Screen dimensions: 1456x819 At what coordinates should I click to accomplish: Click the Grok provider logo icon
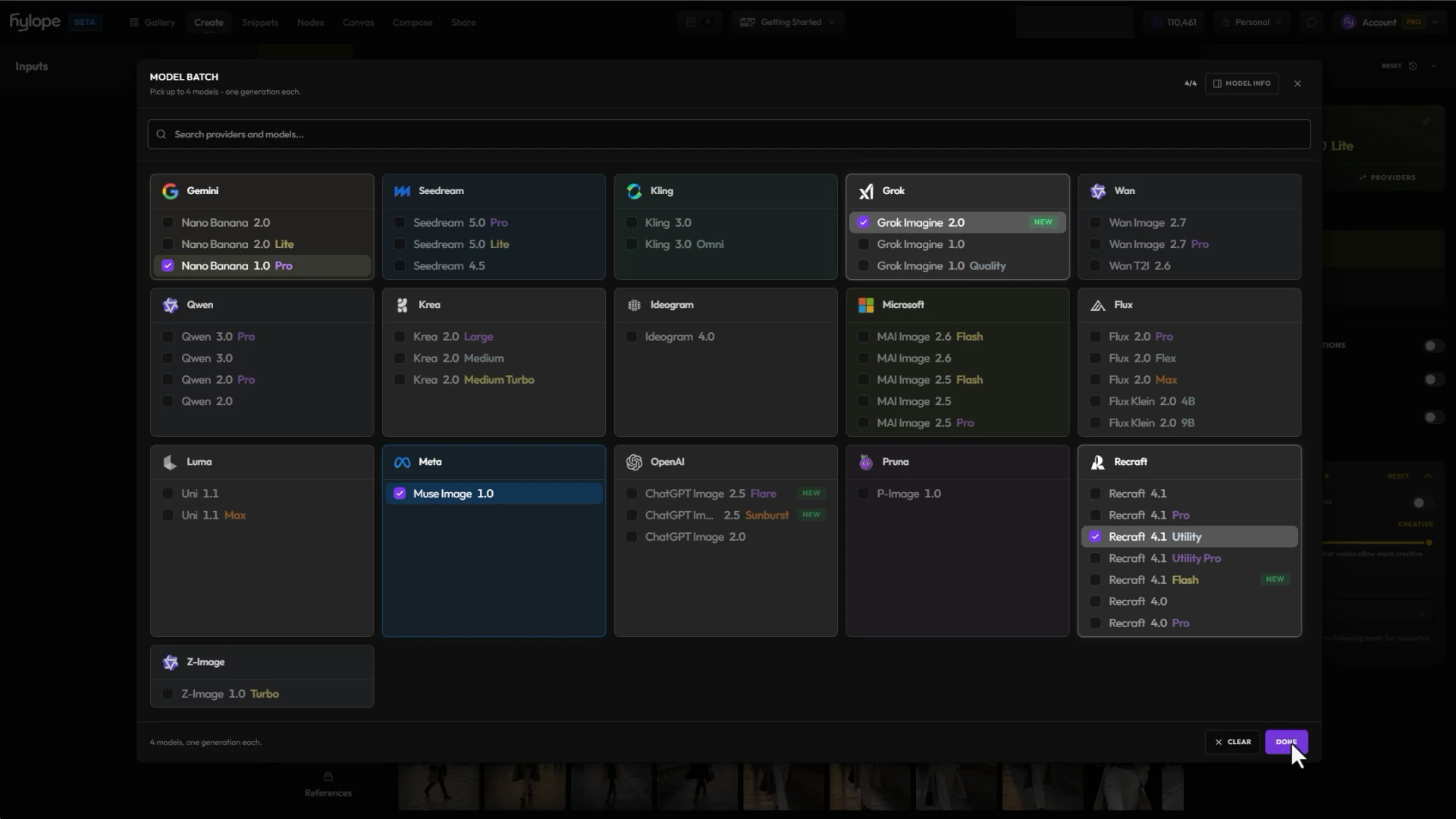pyautogui.click(x=866, y=191)
